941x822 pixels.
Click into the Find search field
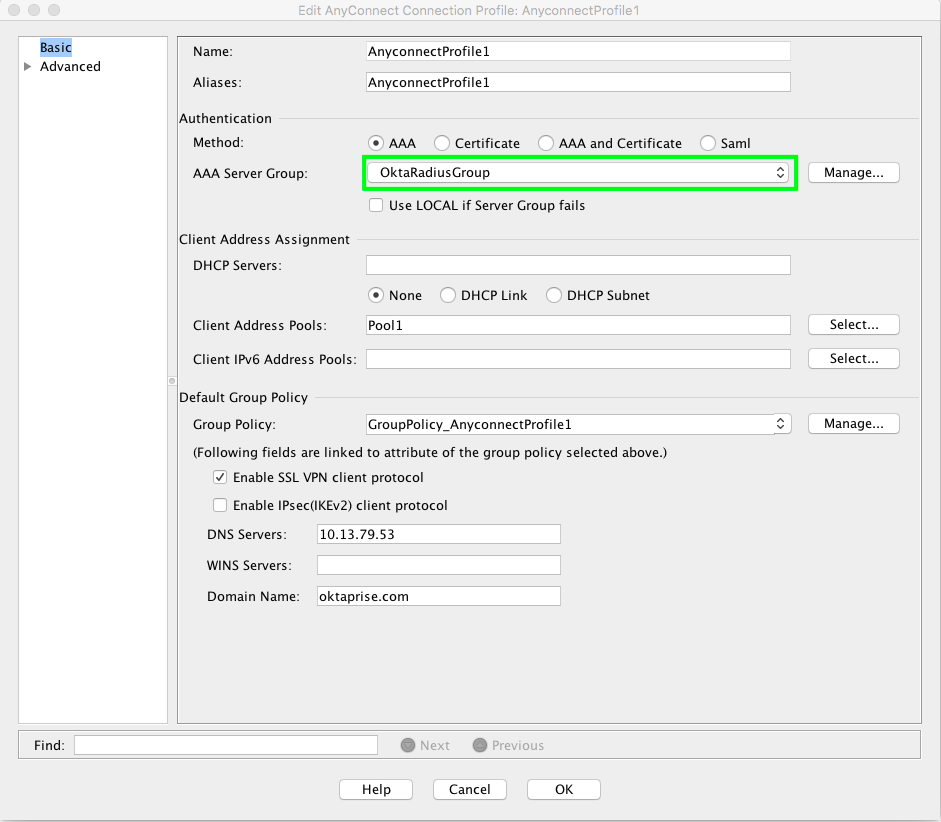[225, 745]
